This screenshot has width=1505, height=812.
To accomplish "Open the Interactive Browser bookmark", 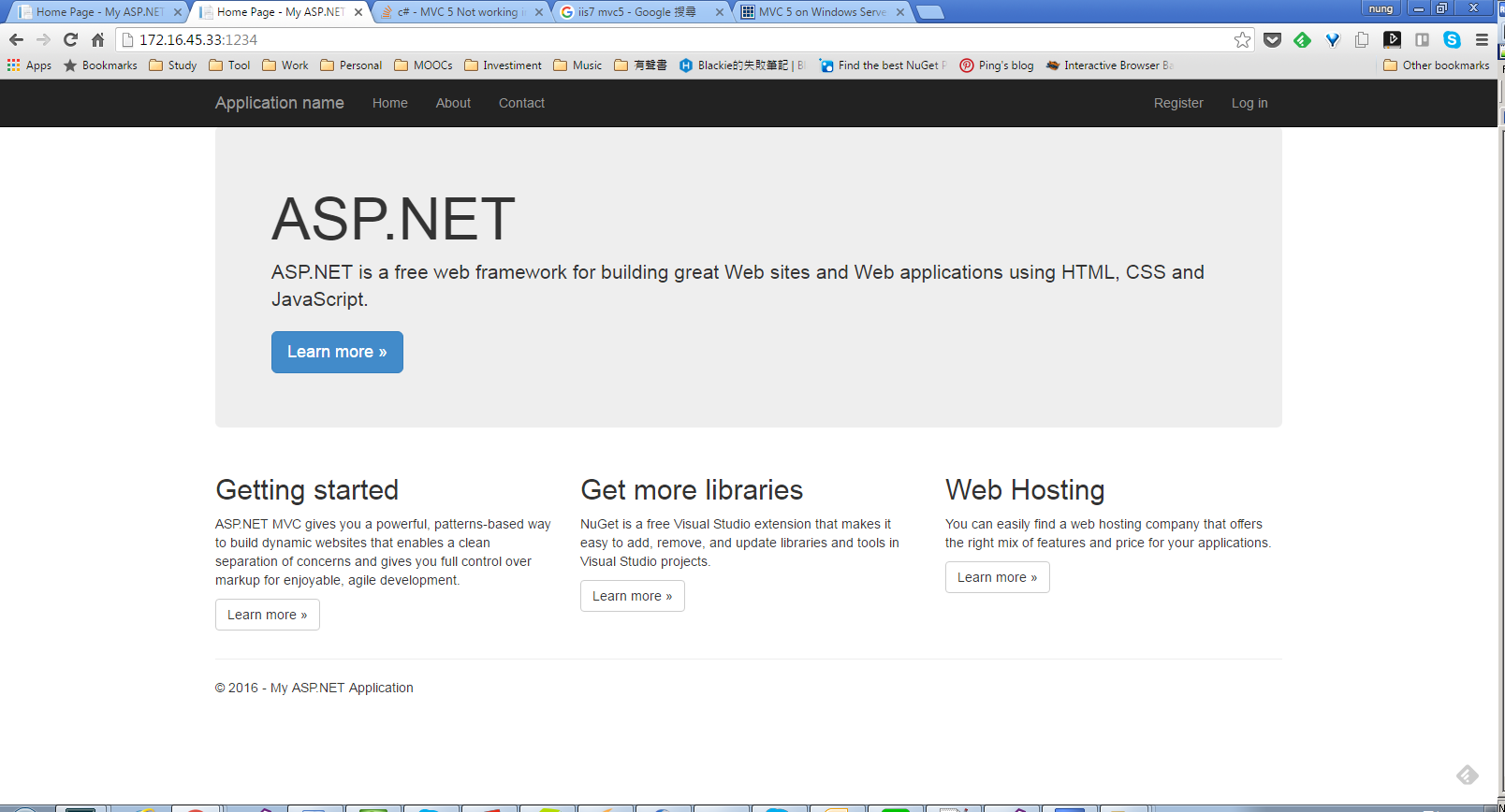I will click(x=1109, y=65).
